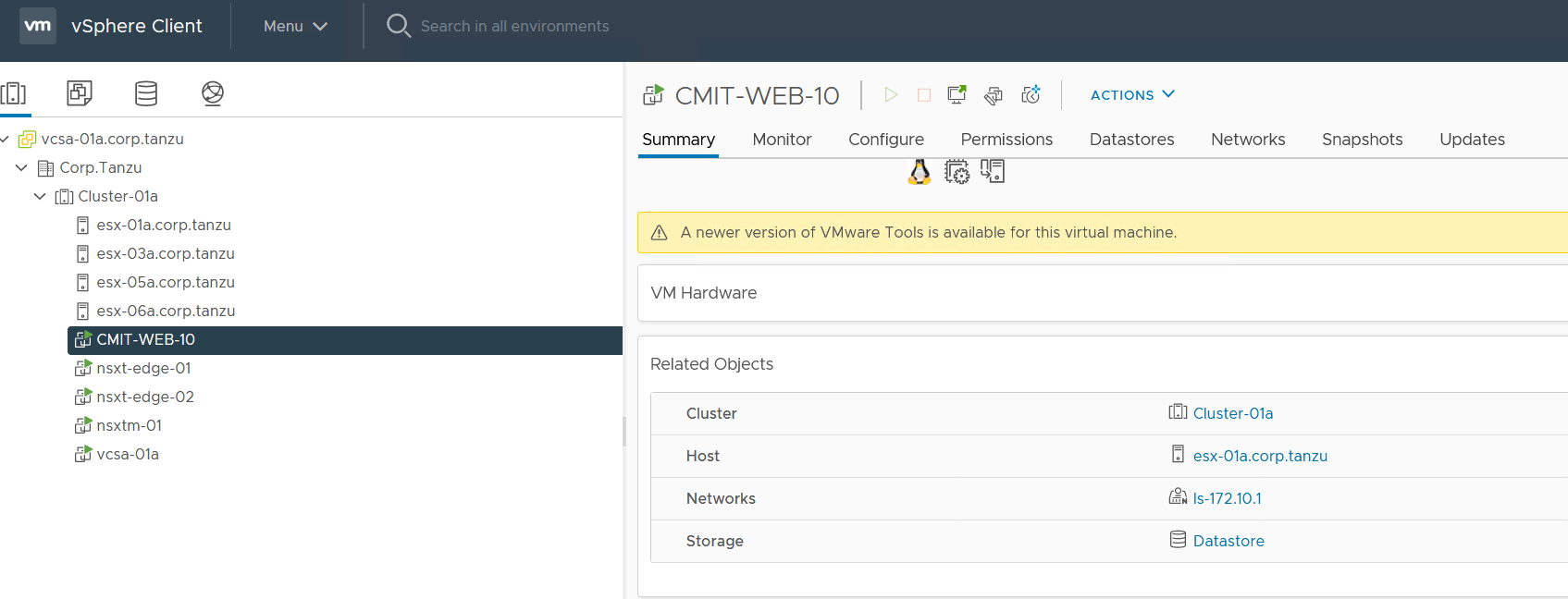Click the esx-03a.corp.tanzu host icon in the tree
The width and height of the screenshot is (1568, 599).
[82, 253]
